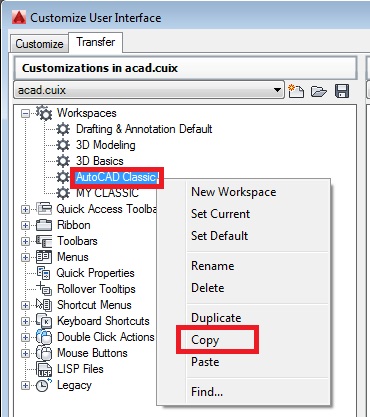Choose Set Current from context menu
This screenshot has height=417, width=370.
coord(220,214)
